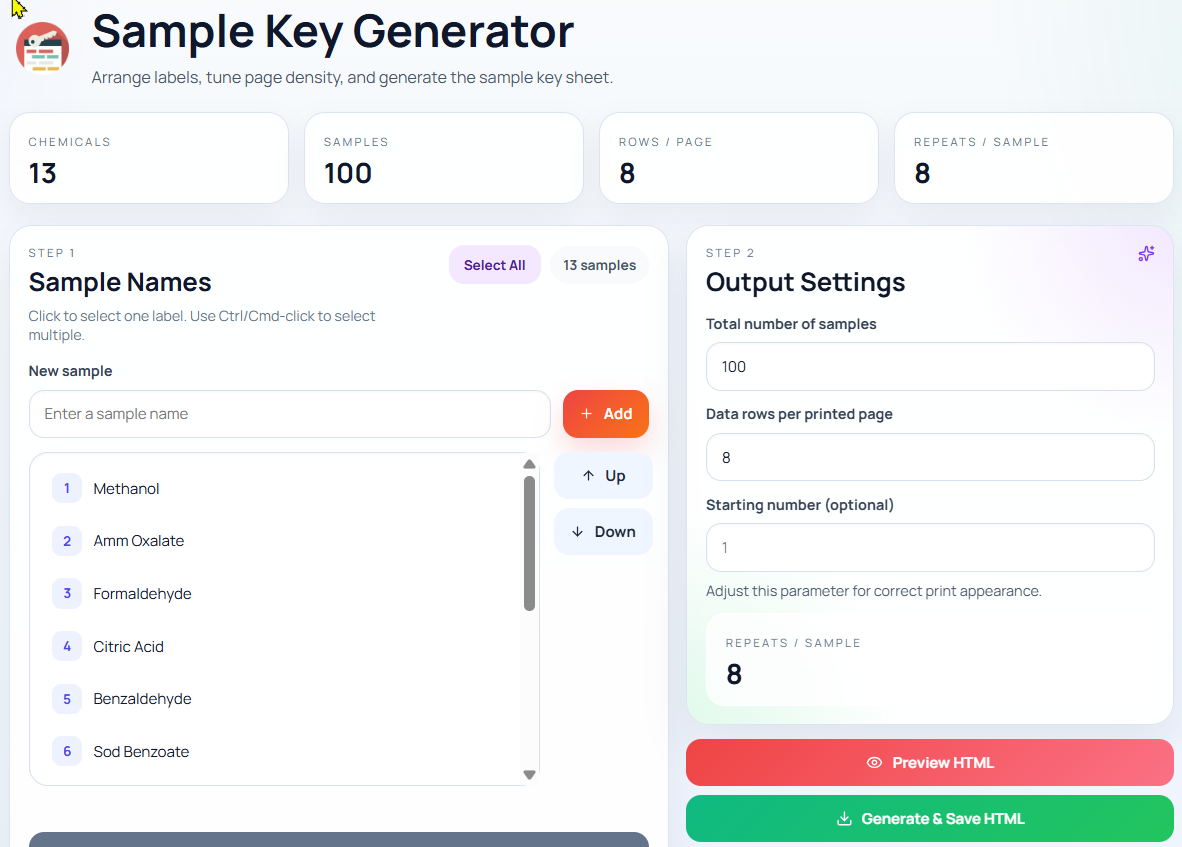Click Select All button
The height and width of the screenshot is (847, 1182).
(495, 265)
